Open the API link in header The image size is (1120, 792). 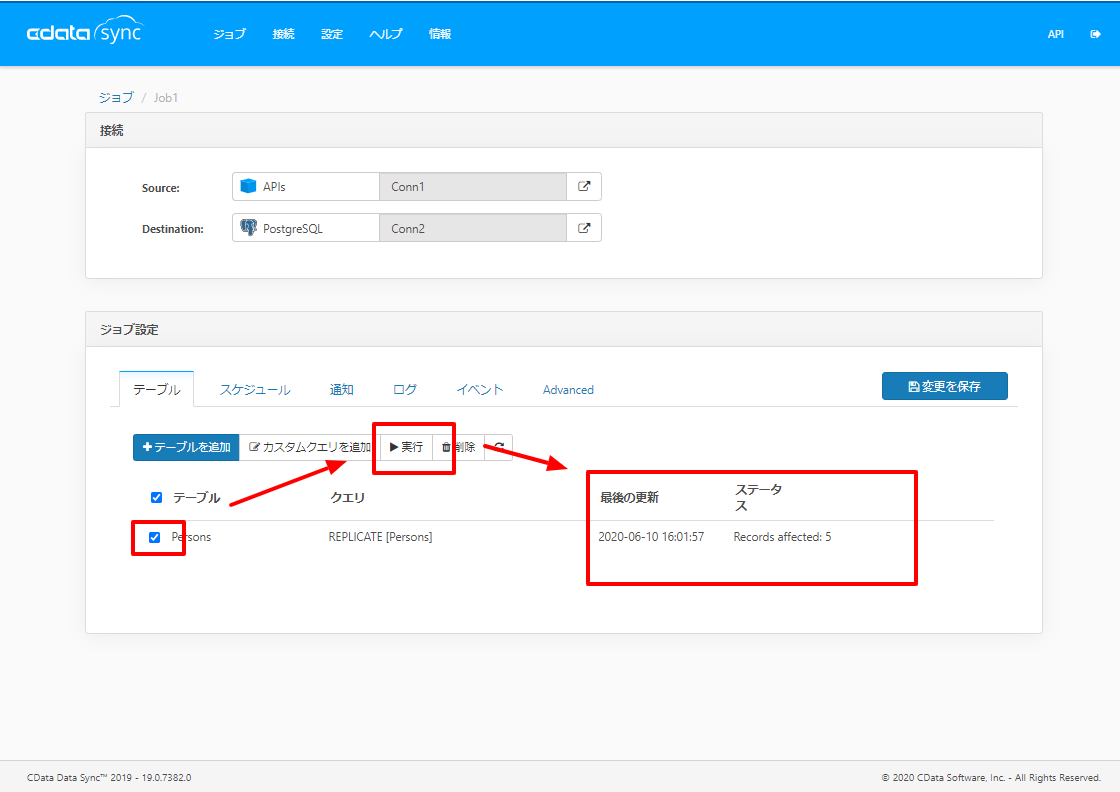1056,34
